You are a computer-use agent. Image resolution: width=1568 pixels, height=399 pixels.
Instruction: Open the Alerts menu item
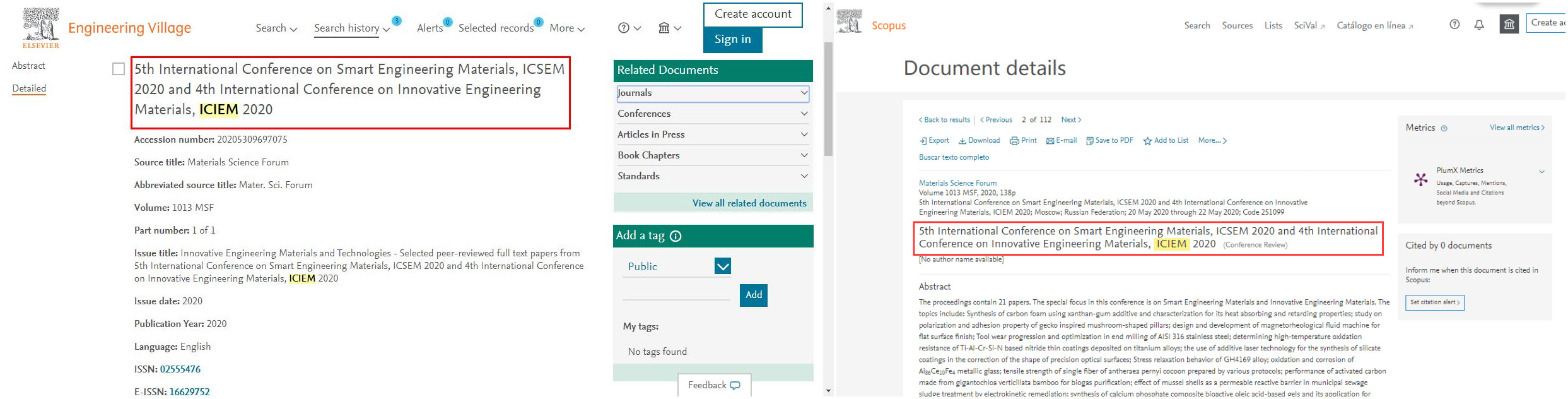point(430,28)
